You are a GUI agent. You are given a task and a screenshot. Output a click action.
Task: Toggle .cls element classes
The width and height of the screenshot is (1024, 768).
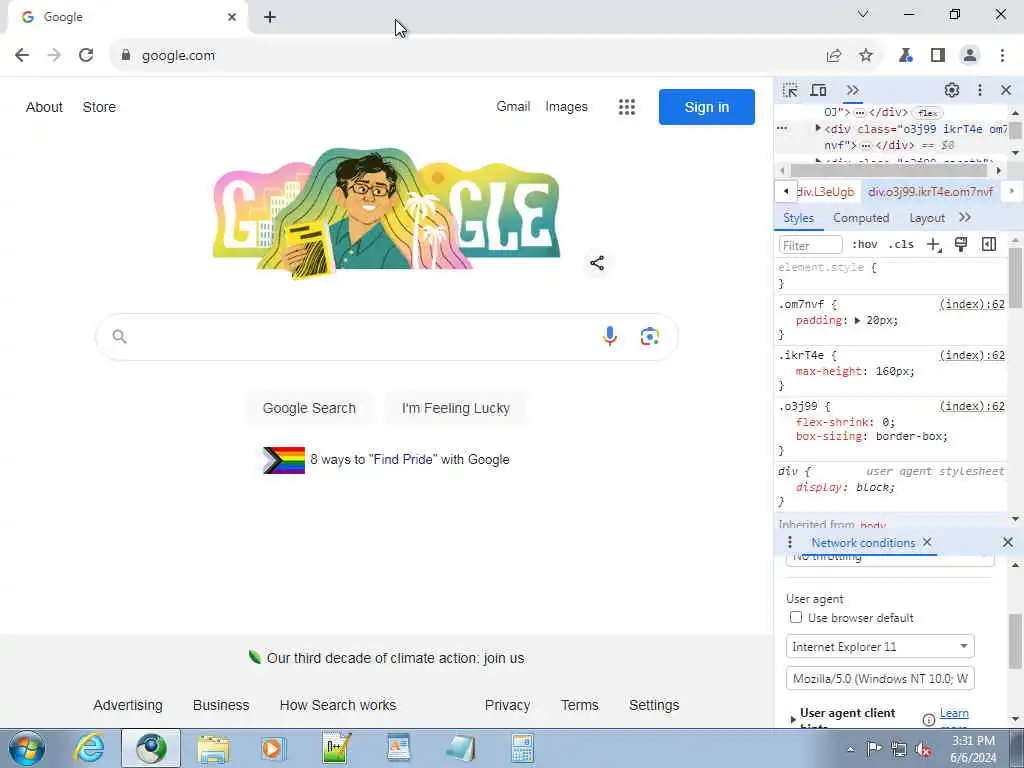click(901, 244)
